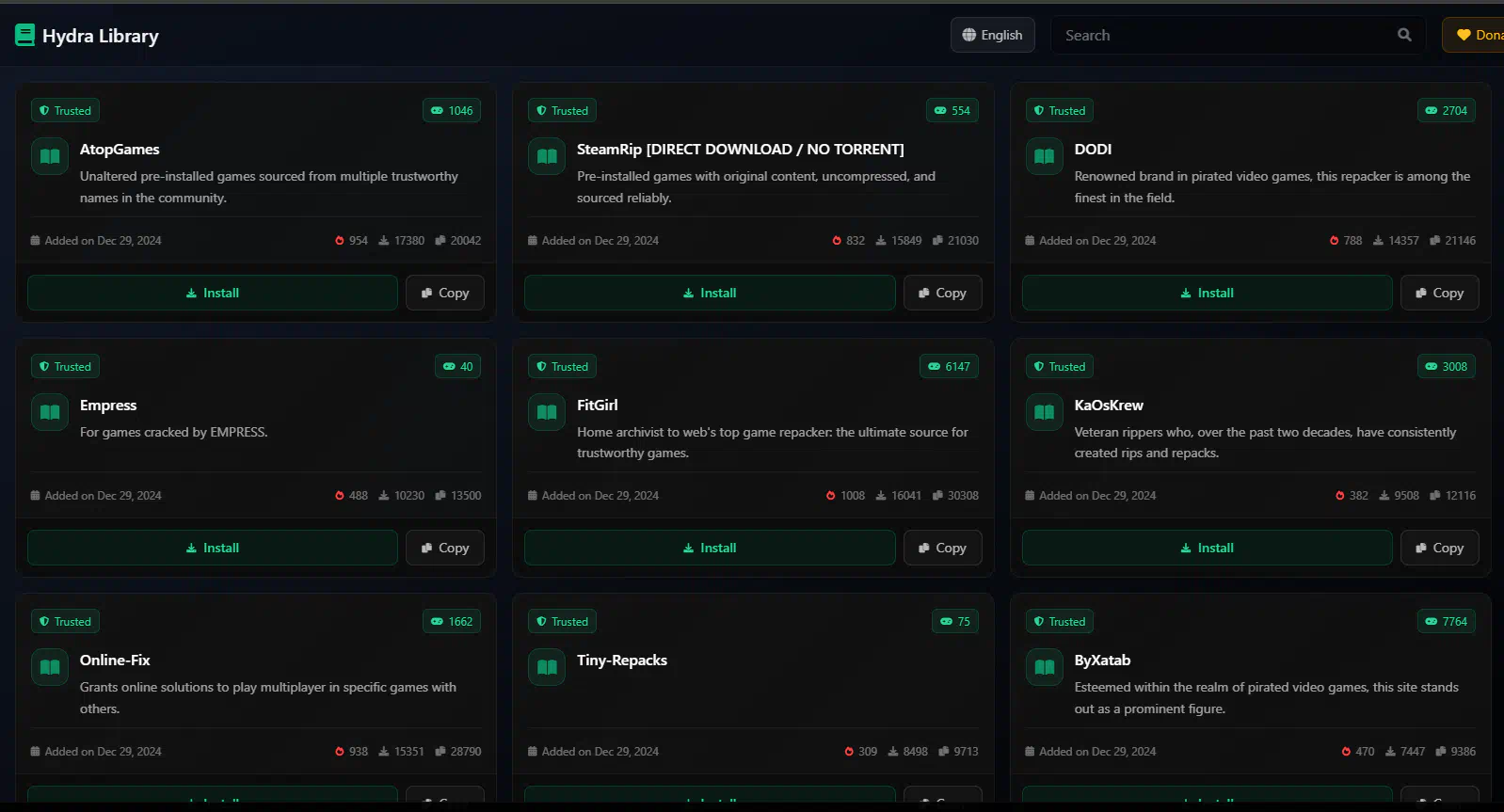The height and width of the screenshot is (812, 1504).
Task: Click the Donate heart button
Action: [x=1474, y=35]
